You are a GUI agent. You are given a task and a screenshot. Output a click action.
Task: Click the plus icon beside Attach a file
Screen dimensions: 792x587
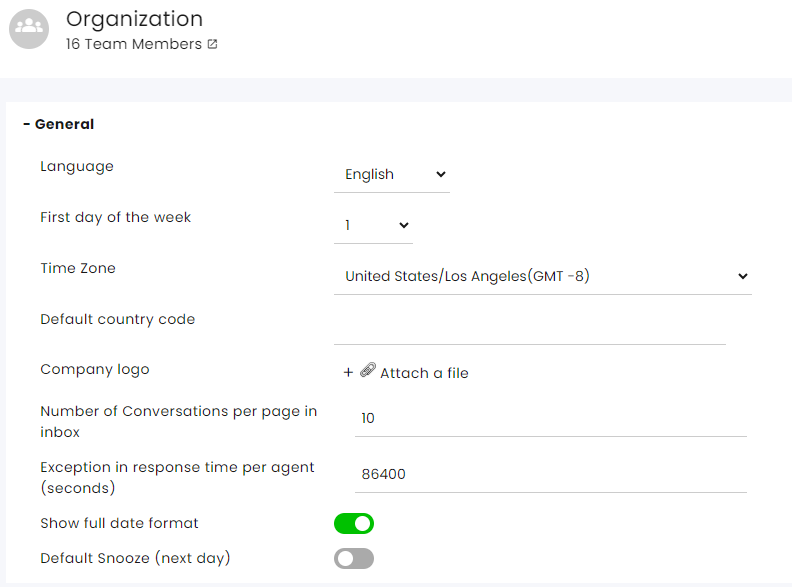click(x=348, y=373)
